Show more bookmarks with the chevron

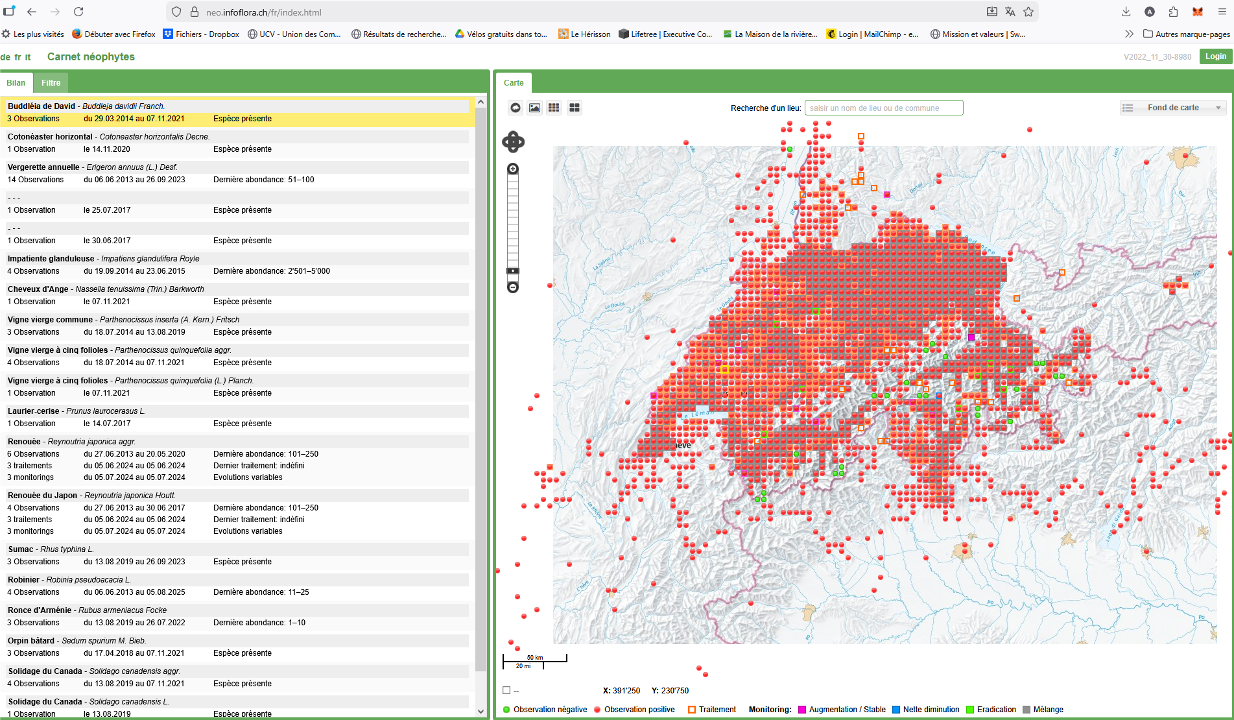pyautogui.click(x=1129, y=34)
